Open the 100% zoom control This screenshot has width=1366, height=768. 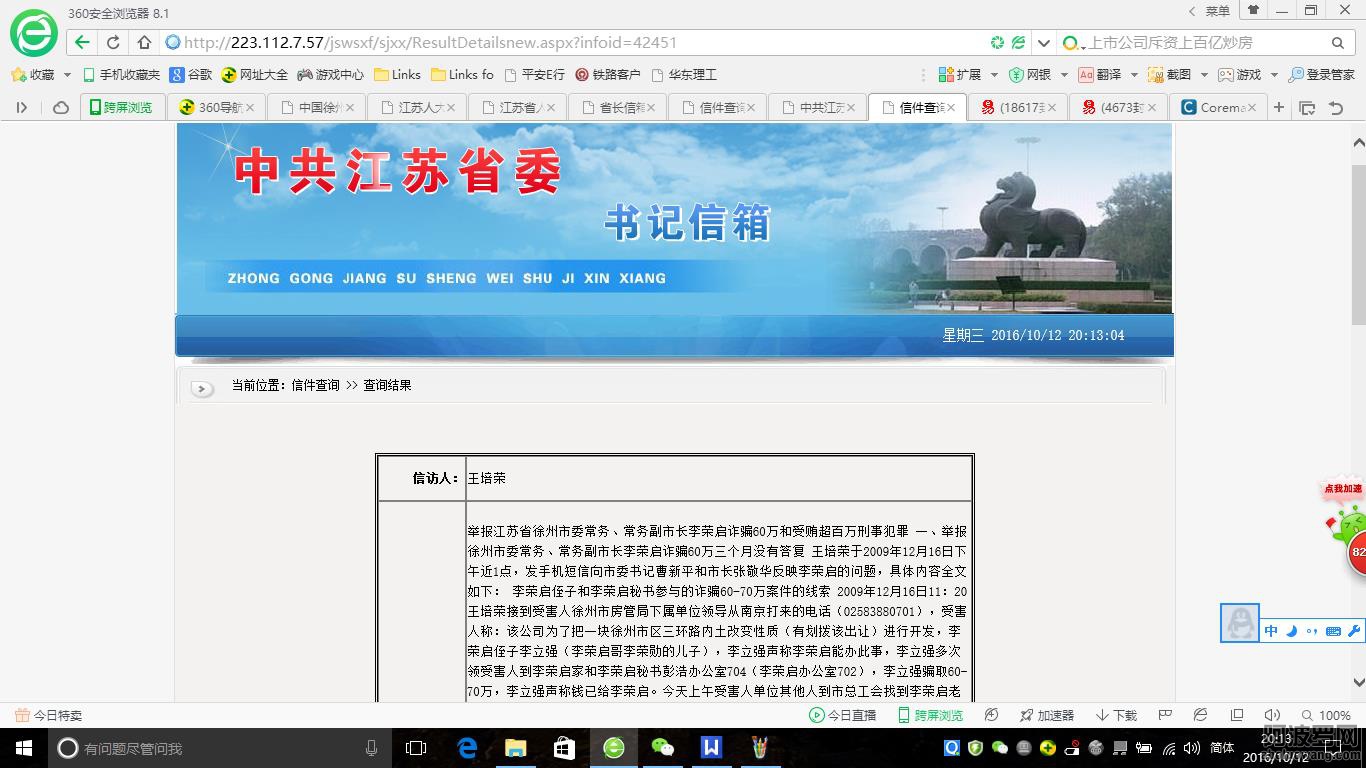[1326, 715]
